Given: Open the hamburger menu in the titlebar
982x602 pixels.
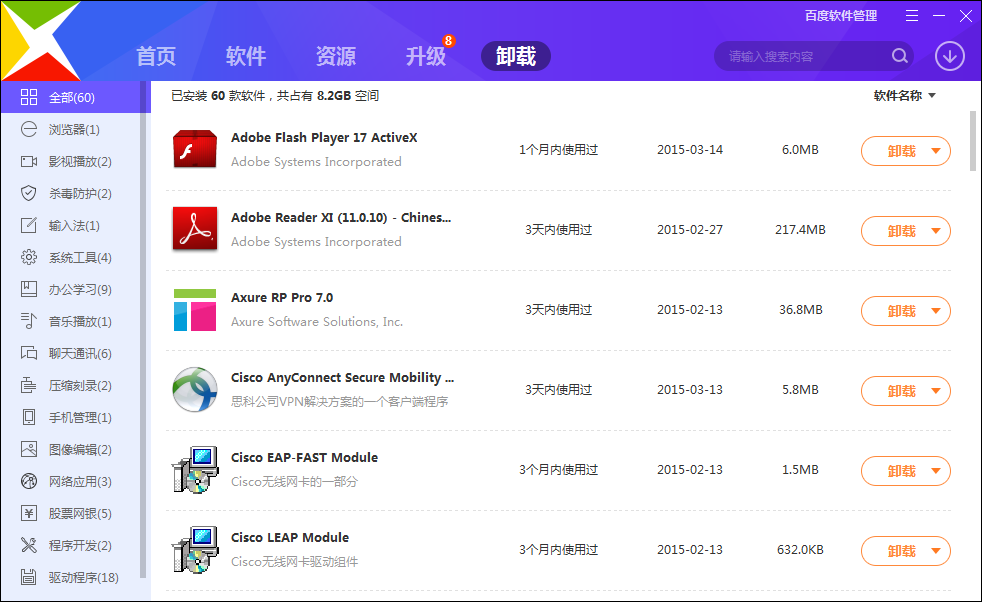Looking at the screenshot, I should tap(912, 16).
